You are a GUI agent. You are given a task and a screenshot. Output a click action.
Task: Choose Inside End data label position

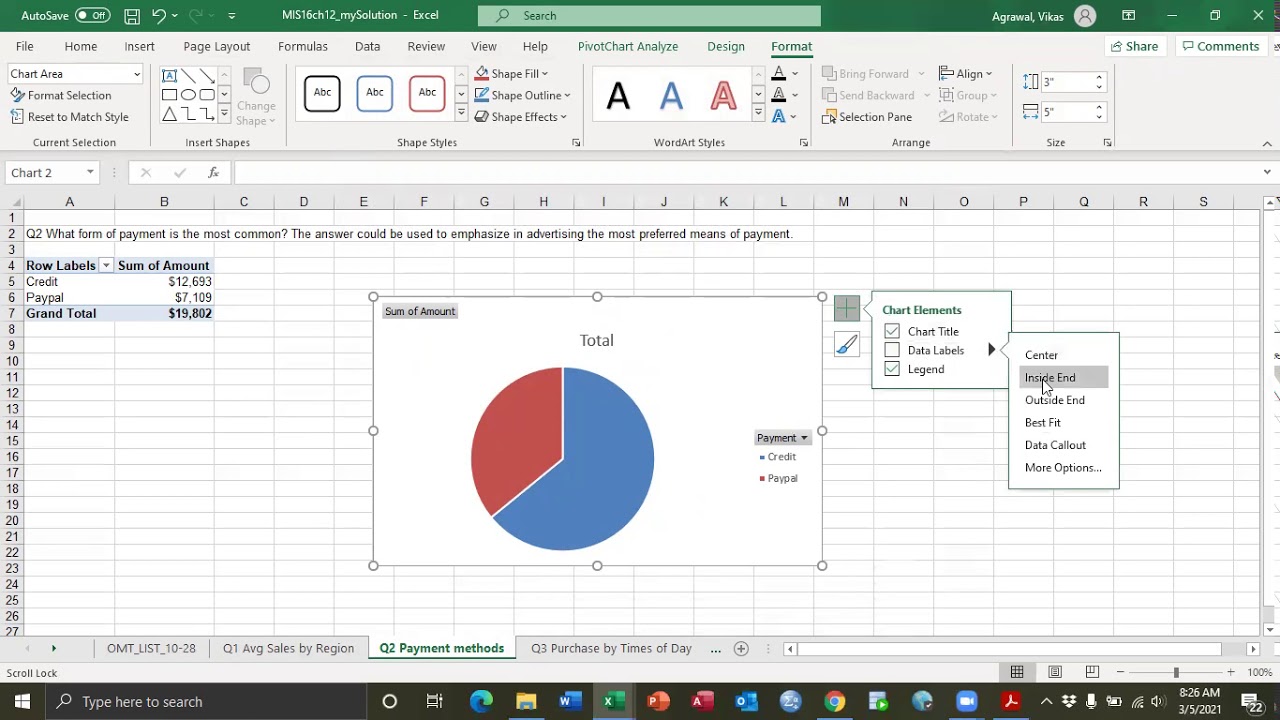pos(1050,378)
